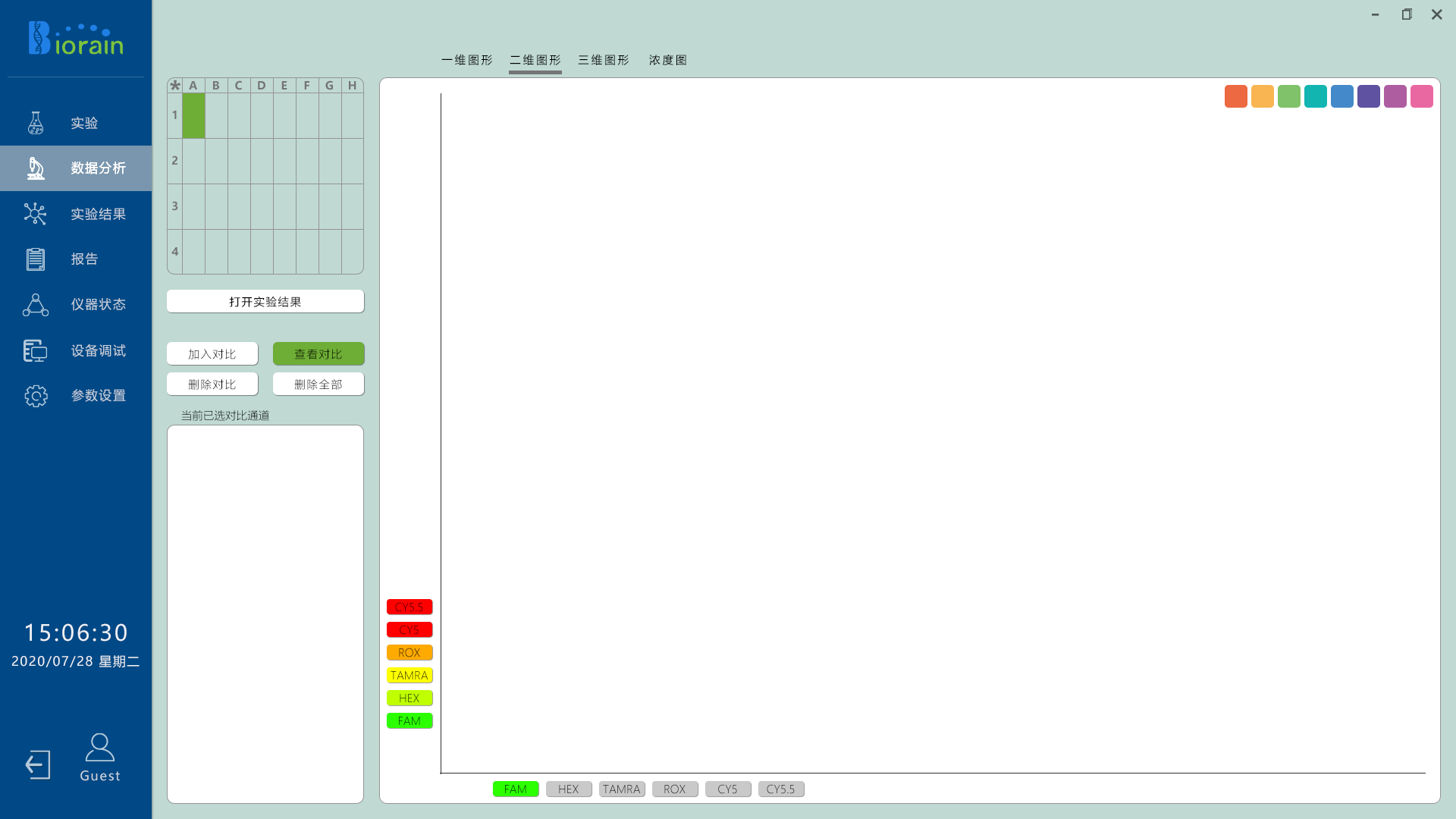Click the gear icon for 参数设置

point(36,396)
